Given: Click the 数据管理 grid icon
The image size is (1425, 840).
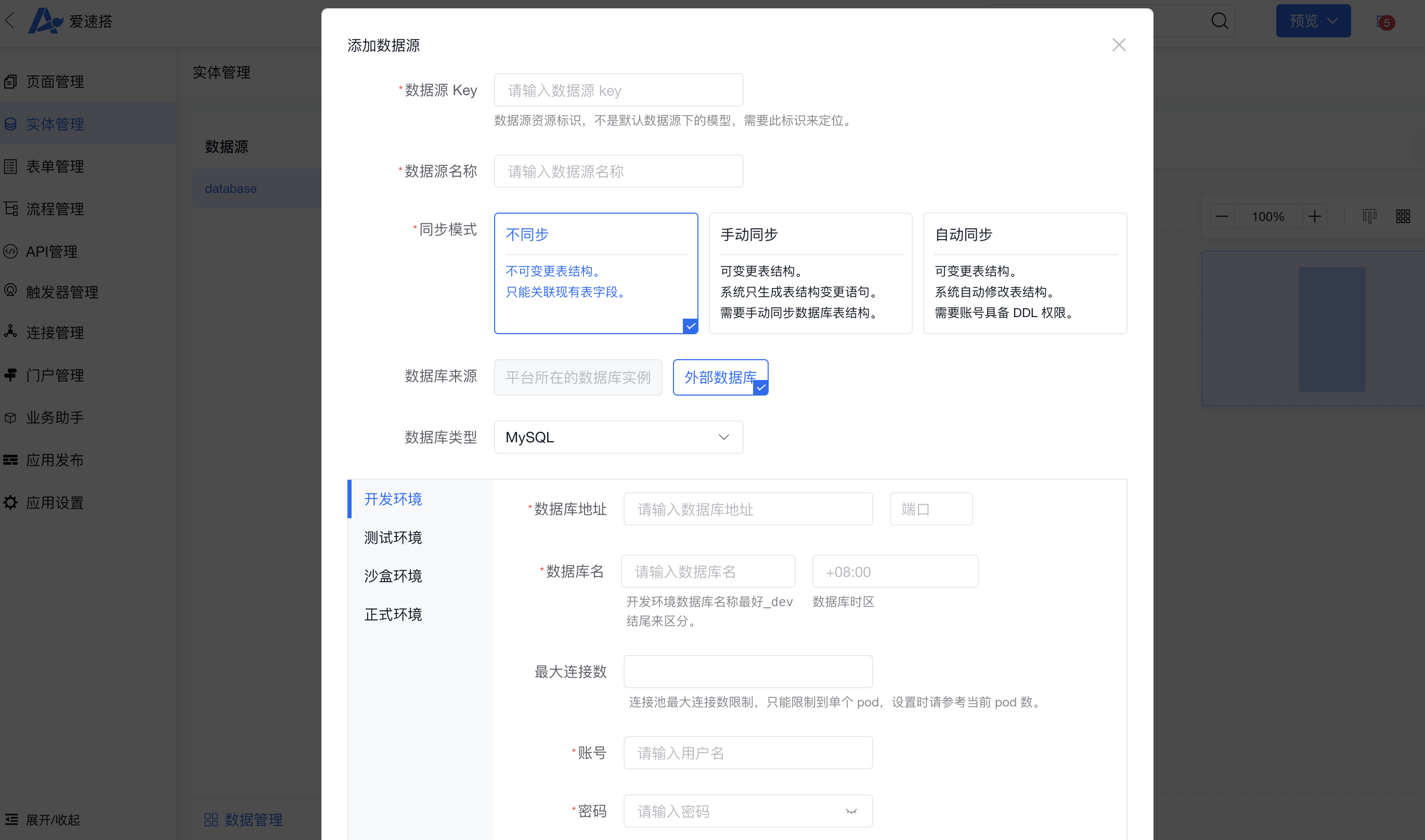Looking at the screenshot, I should (x=211, y=820).
